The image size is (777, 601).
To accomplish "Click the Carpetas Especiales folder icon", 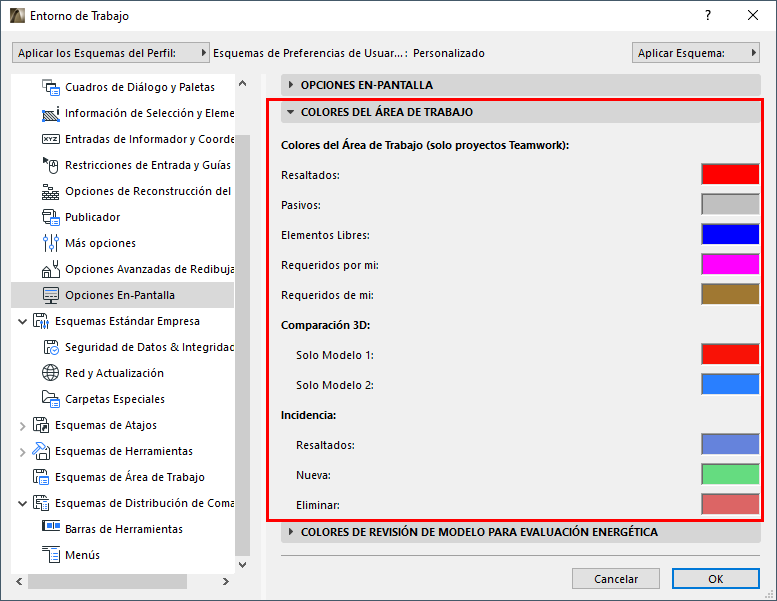I will [x=51, y=399].
